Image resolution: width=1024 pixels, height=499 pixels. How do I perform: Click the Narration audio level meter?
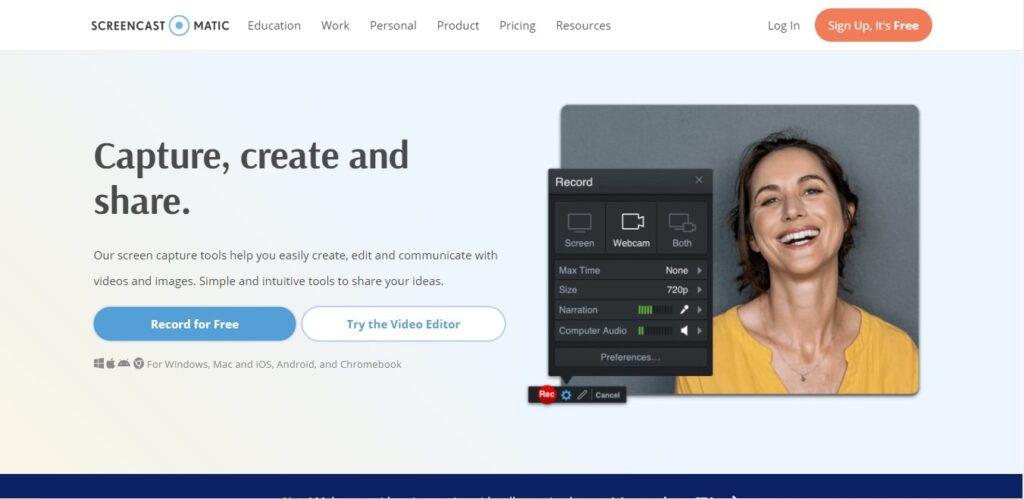pyautogui.click(x=654, y=310)
